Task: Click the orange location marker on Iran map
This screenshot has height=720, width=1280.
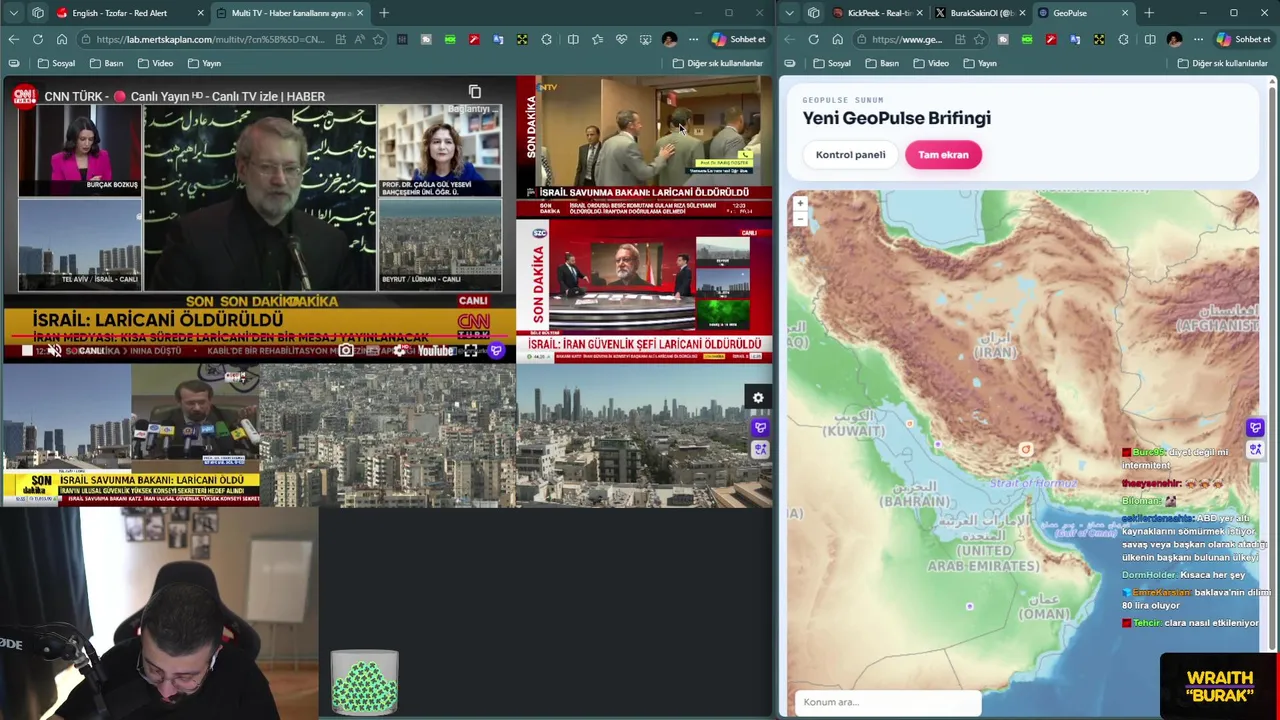Action: [x=1025, y=450]
